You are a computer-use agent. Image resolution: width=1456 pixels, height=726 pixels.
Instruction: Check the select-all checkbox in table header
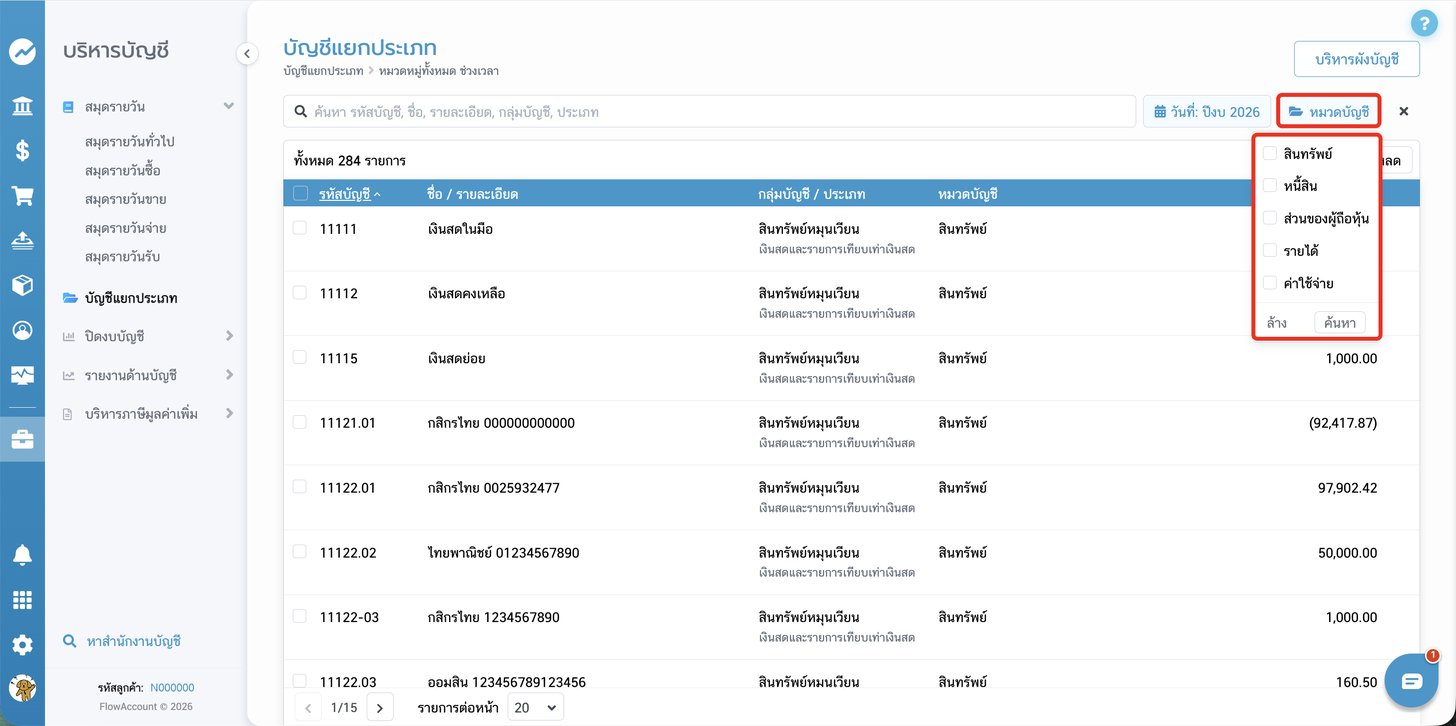click(x=300, y=193)
